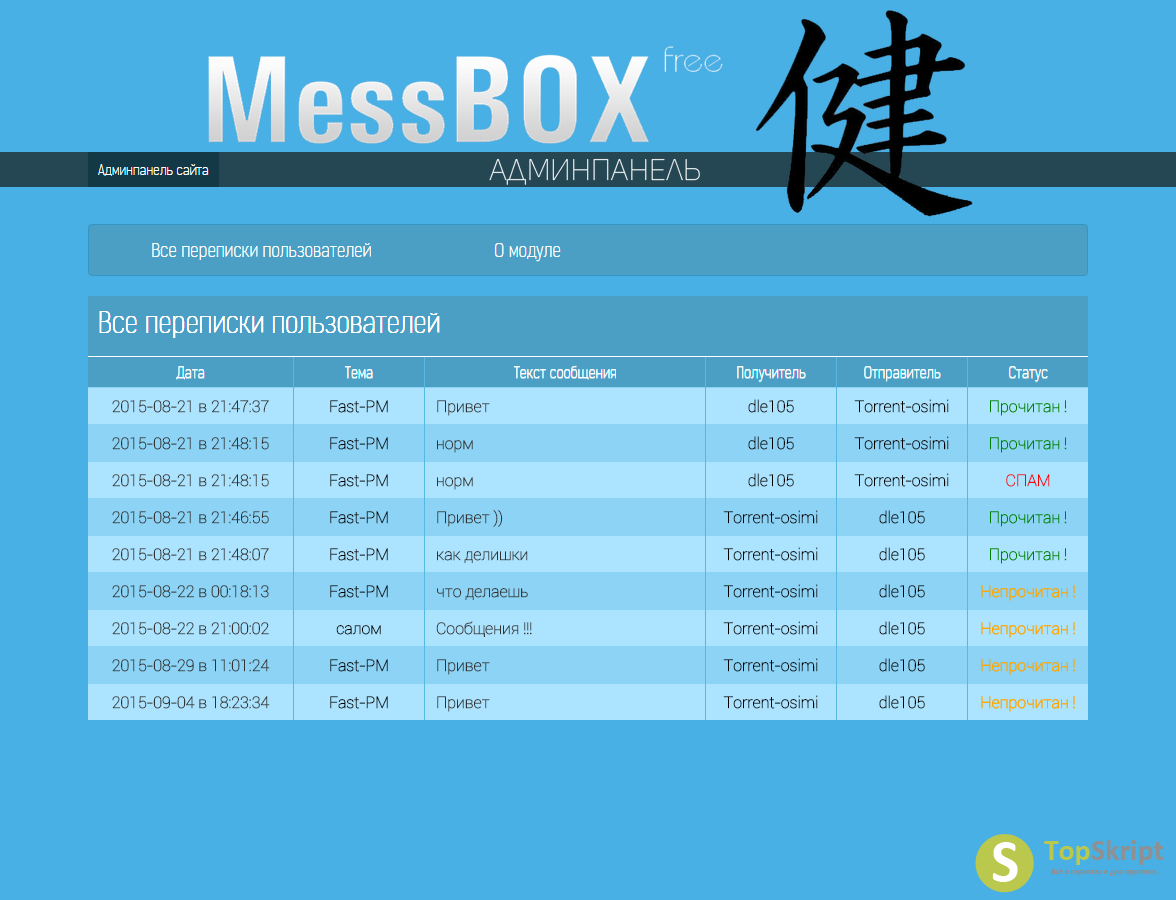The width and height of the screenshot is (1176, 900).
Task: Click the MessBOX free logo
Action: pos(464,96)
